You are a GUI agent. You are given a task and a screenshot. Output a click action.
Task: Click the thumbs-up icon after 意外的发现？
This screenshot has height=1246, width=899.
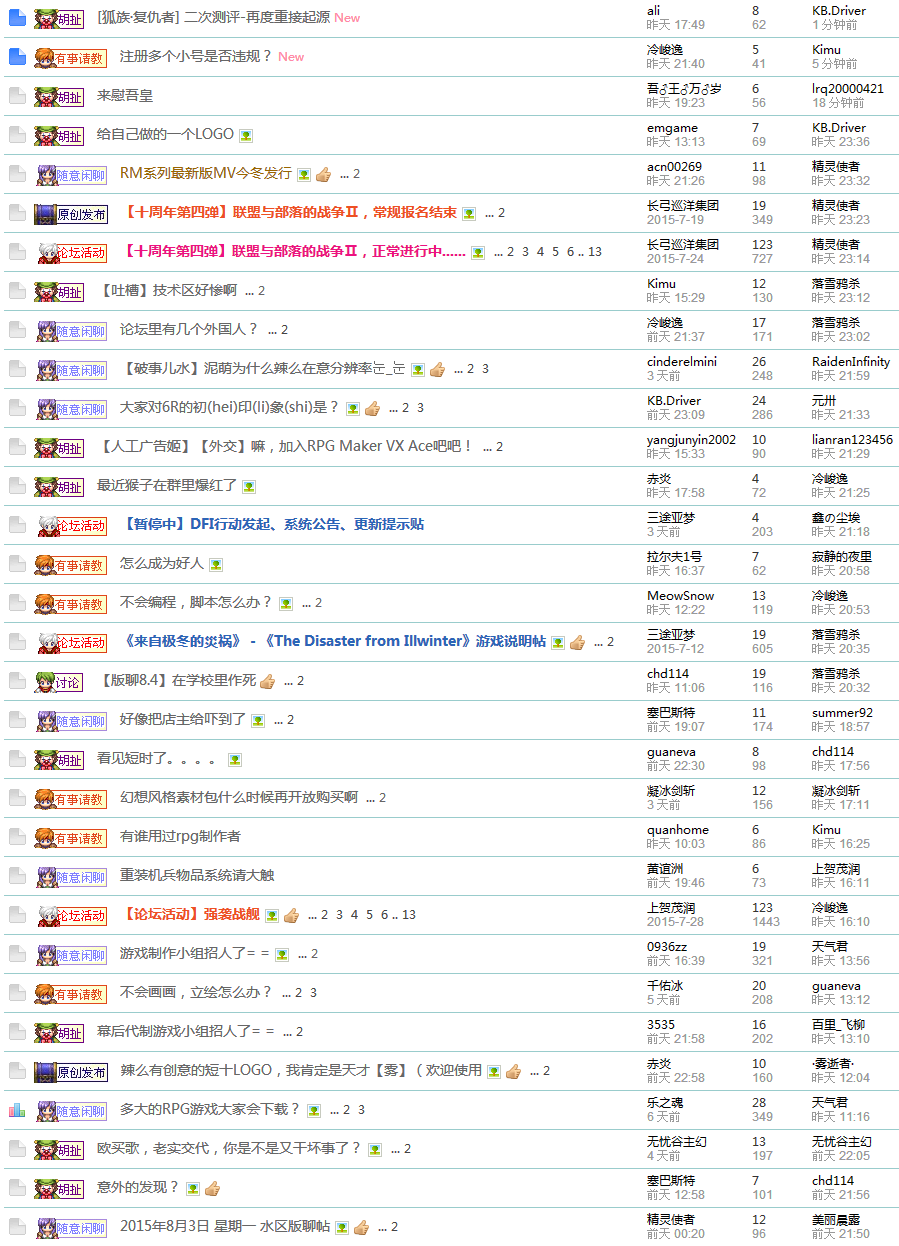pyautogui.click(x=212, y=1188)
